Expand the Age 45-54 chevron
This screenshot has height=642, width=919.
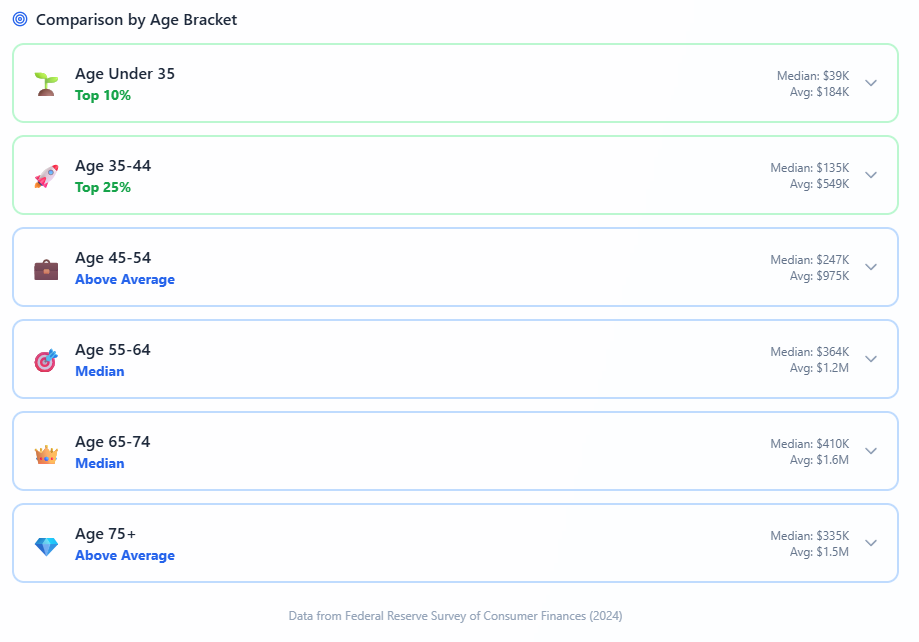[871, 267]
